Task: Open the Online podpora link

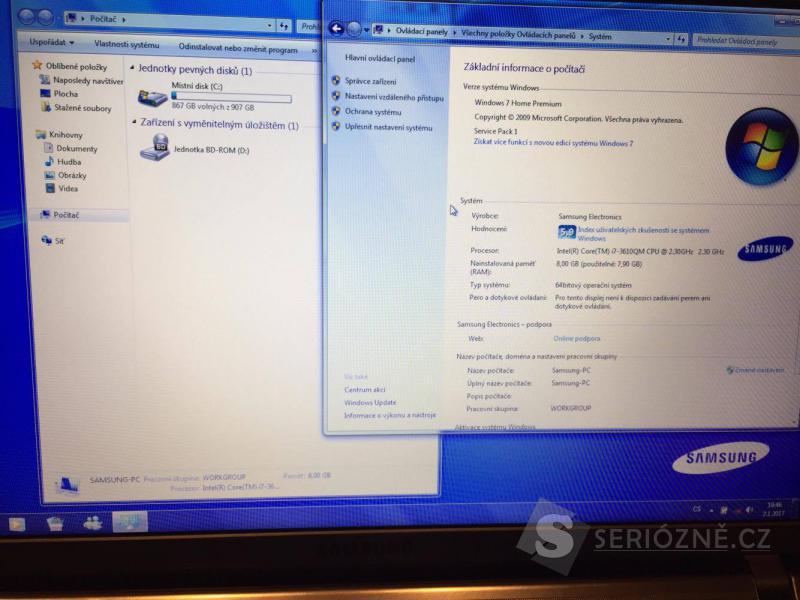Action: 577,338
